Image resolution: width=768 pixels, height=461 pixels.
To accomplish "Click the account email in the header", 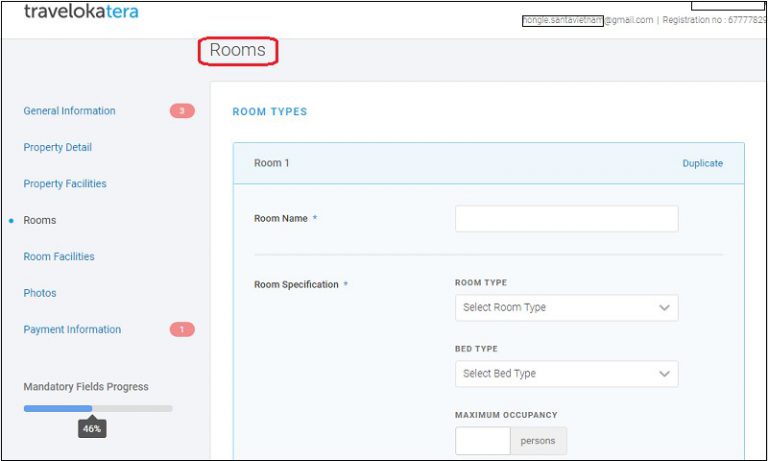I will pyautogui.click(x=587, y=20).
